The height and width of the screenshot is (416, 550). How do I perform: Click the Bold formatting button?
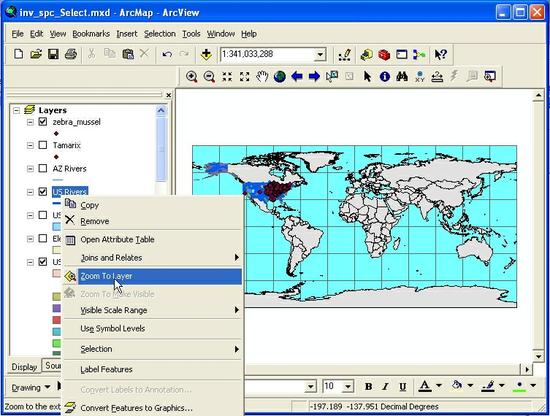click(368, 387)
